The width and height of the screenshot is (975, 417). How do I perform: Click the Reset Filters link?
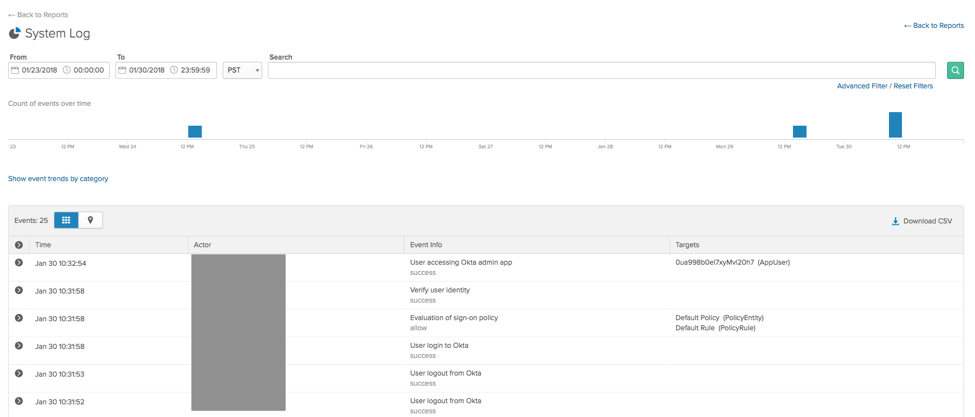tap(913, 86)
